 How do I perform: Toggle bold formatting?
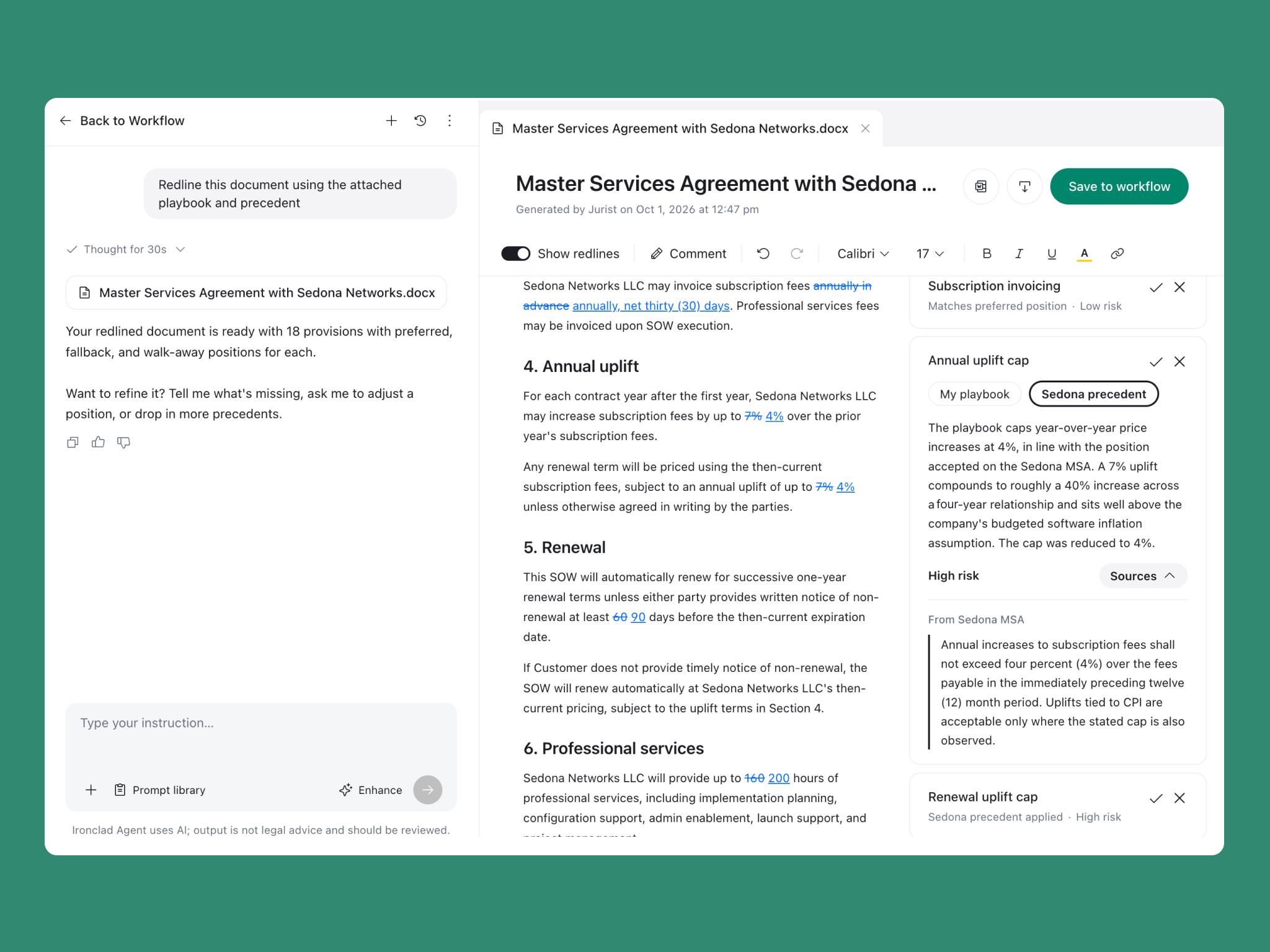(987, 253)
